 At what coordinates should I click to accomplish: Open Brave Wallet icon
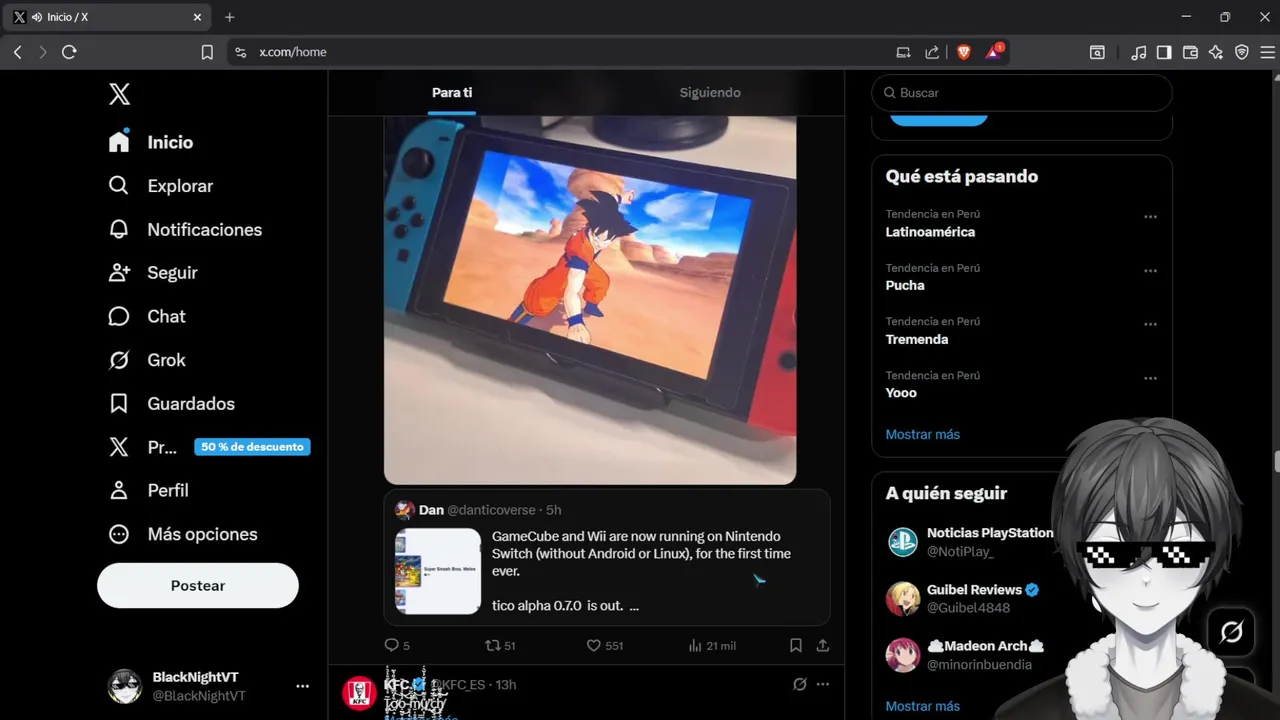(1190, 52)
